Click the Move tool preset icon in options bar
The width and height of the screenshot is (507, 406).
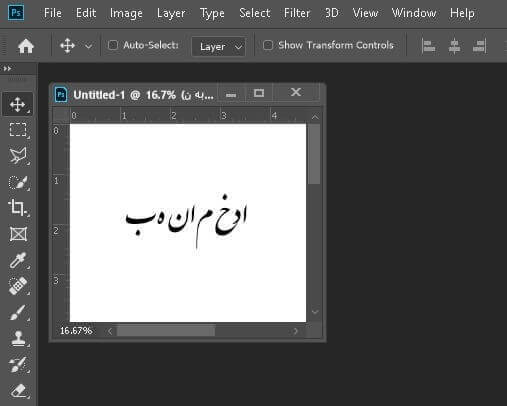(67, 46)
